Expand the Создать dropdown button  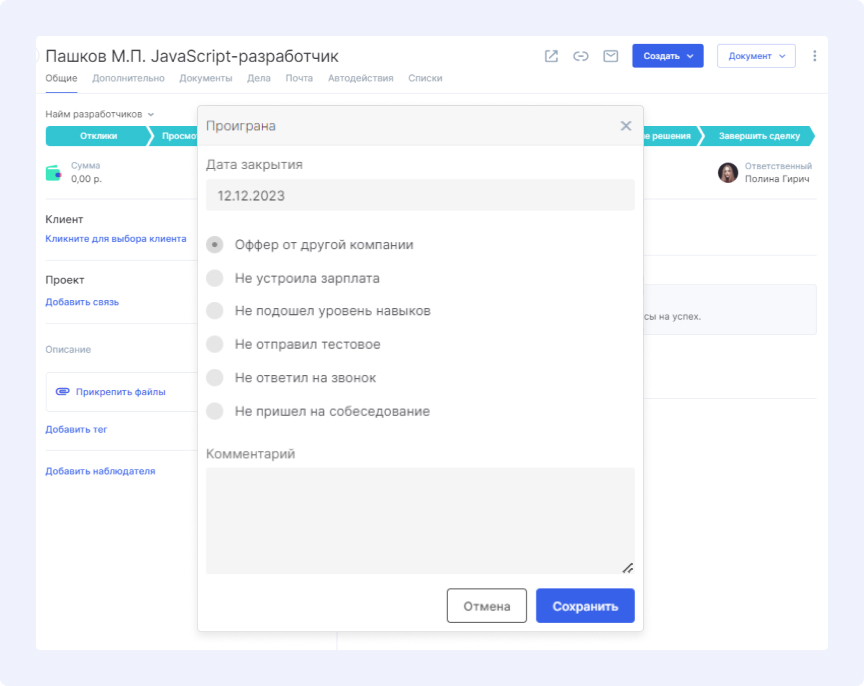coord(668,56)
